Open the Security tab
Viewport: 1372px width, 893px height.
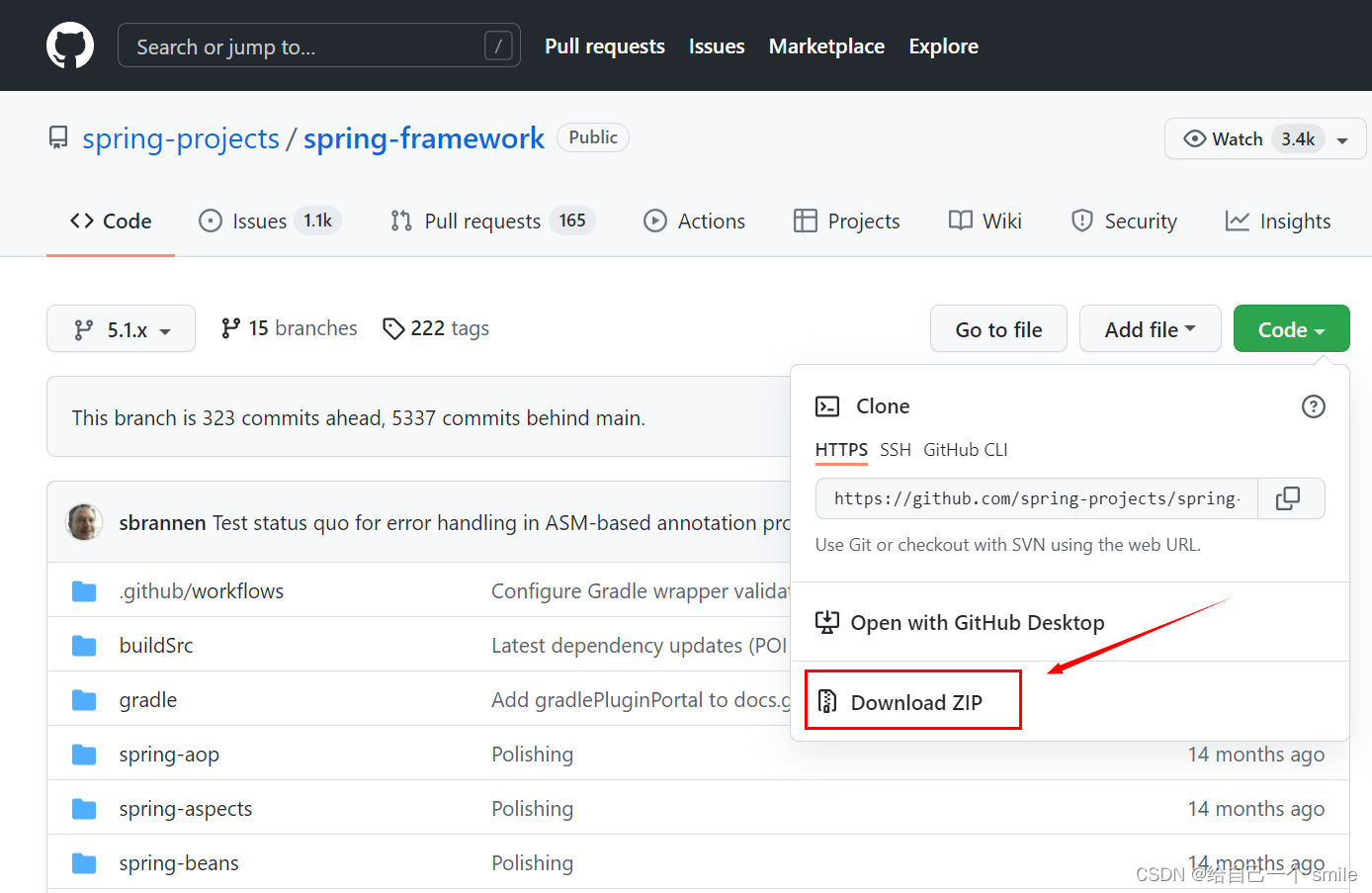tap(1124, 221)
